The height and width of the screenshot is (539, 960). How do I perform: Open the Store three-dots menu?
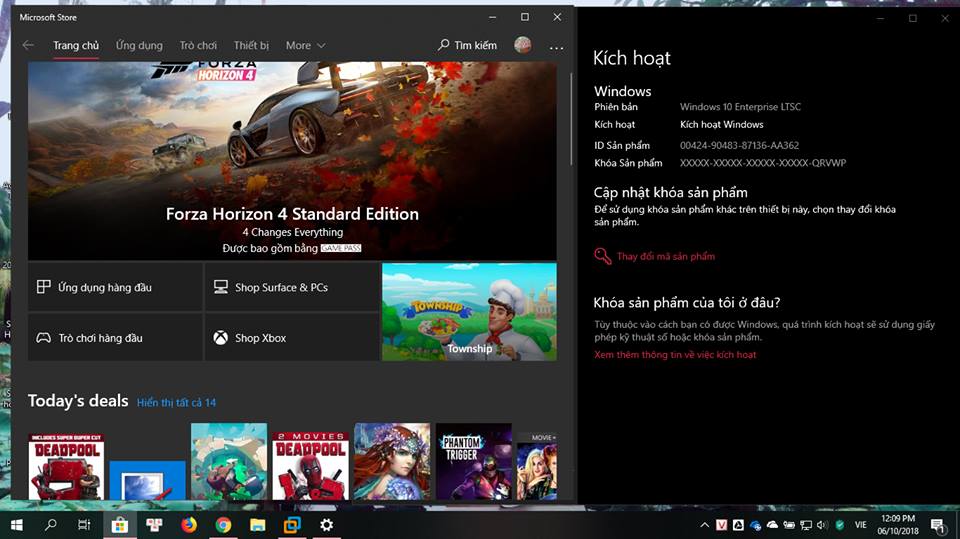point(556,47)
